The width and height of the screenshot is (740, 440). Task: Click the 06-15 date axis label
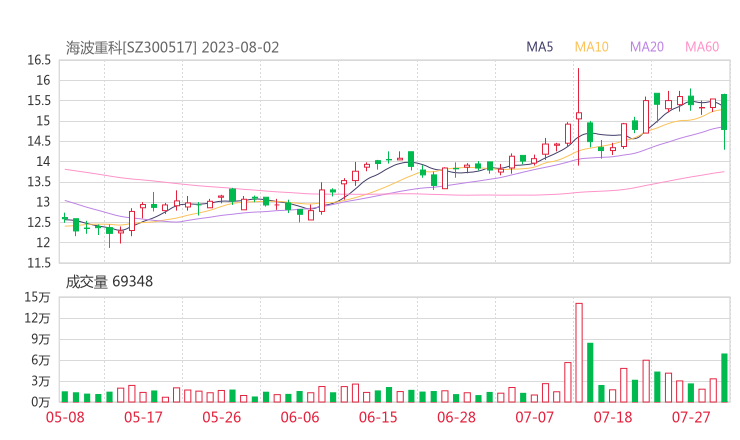point(378,417)
